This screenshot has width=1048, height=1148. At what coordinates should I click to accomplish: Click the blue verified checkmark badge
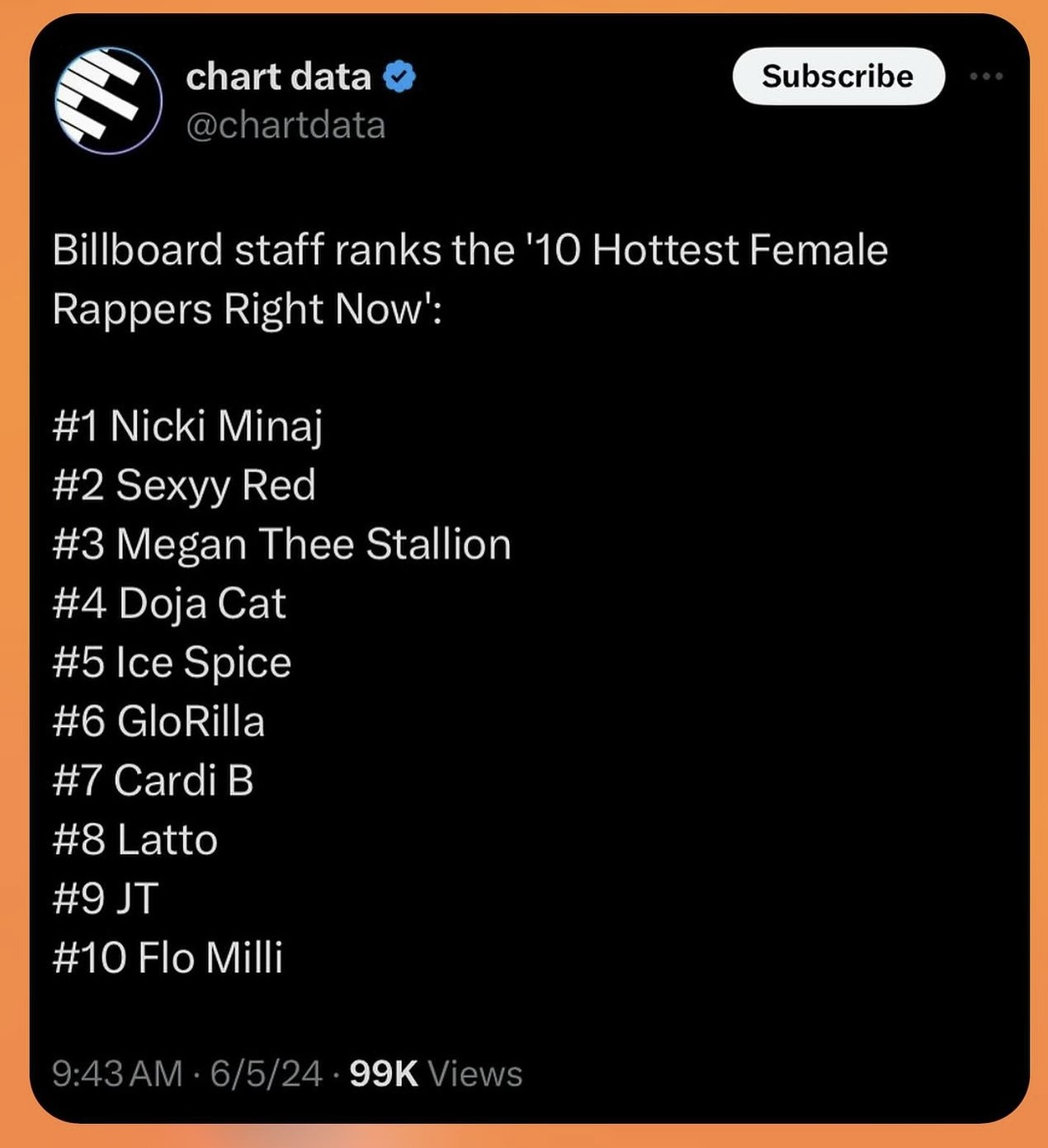point(400,77)
